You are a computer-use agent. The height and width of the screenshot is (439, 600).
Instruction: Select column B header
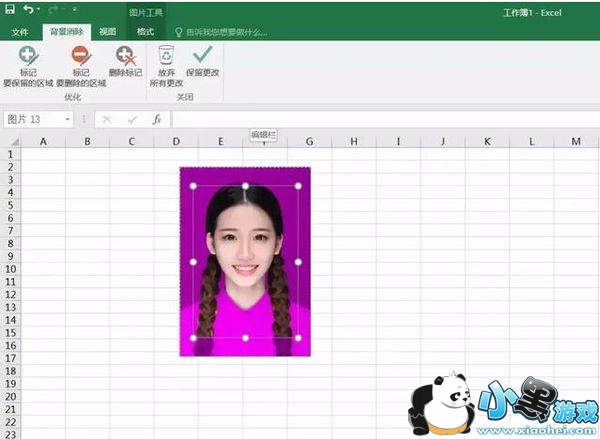click(88, 142)
